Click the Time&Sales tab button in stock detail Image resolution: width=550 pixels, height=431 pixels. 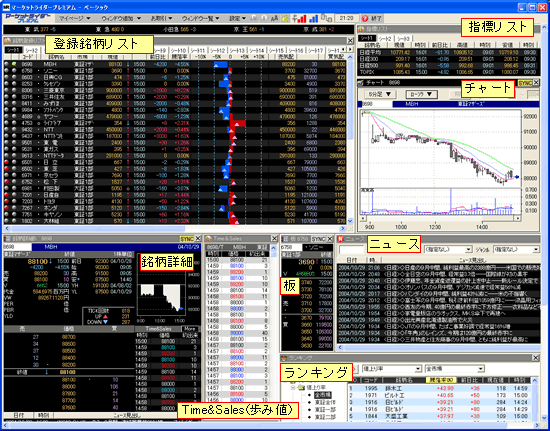click(x=158, y=329)
